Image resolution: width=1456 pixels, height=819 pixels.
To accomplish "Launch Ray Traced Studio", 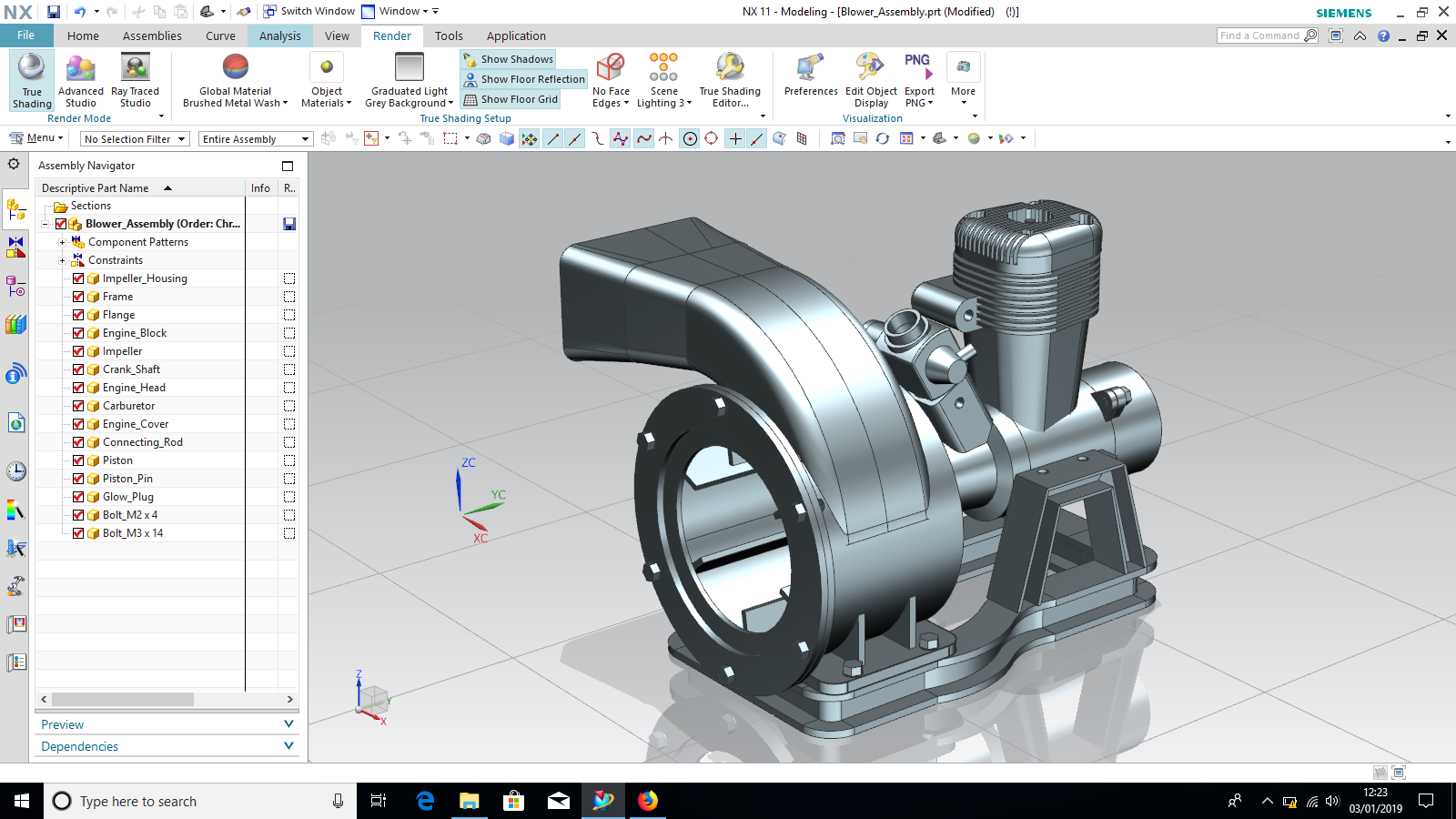I will click(x=135, y=80).
